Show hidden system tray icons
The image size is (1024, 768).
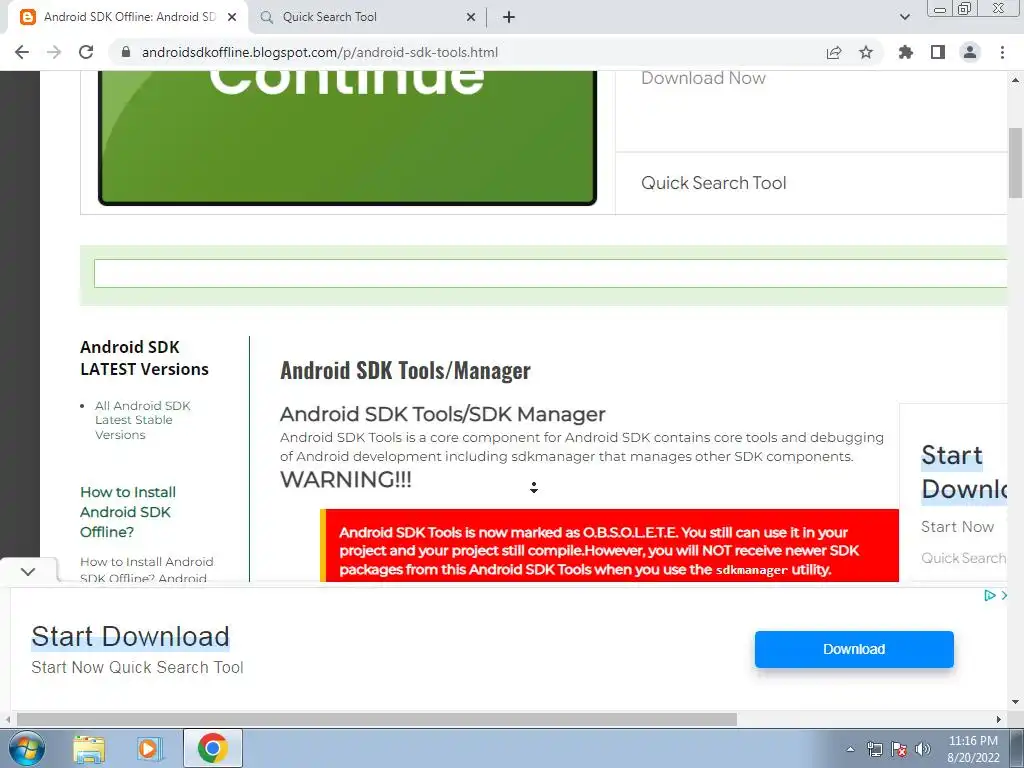pos(850,749)
